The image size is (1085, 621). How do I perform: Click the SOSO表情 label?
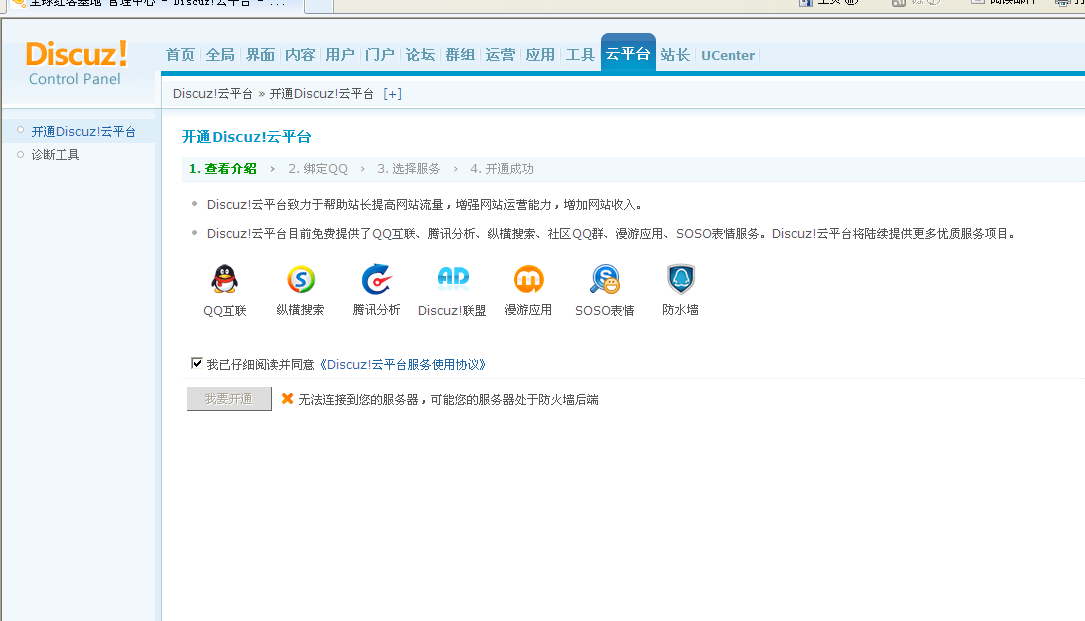[x=605, y=310]
